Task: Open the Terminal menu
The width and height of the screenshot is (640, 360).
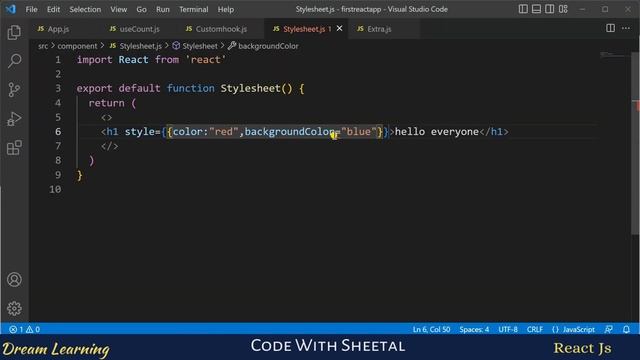Action: (x=193, y=9)
